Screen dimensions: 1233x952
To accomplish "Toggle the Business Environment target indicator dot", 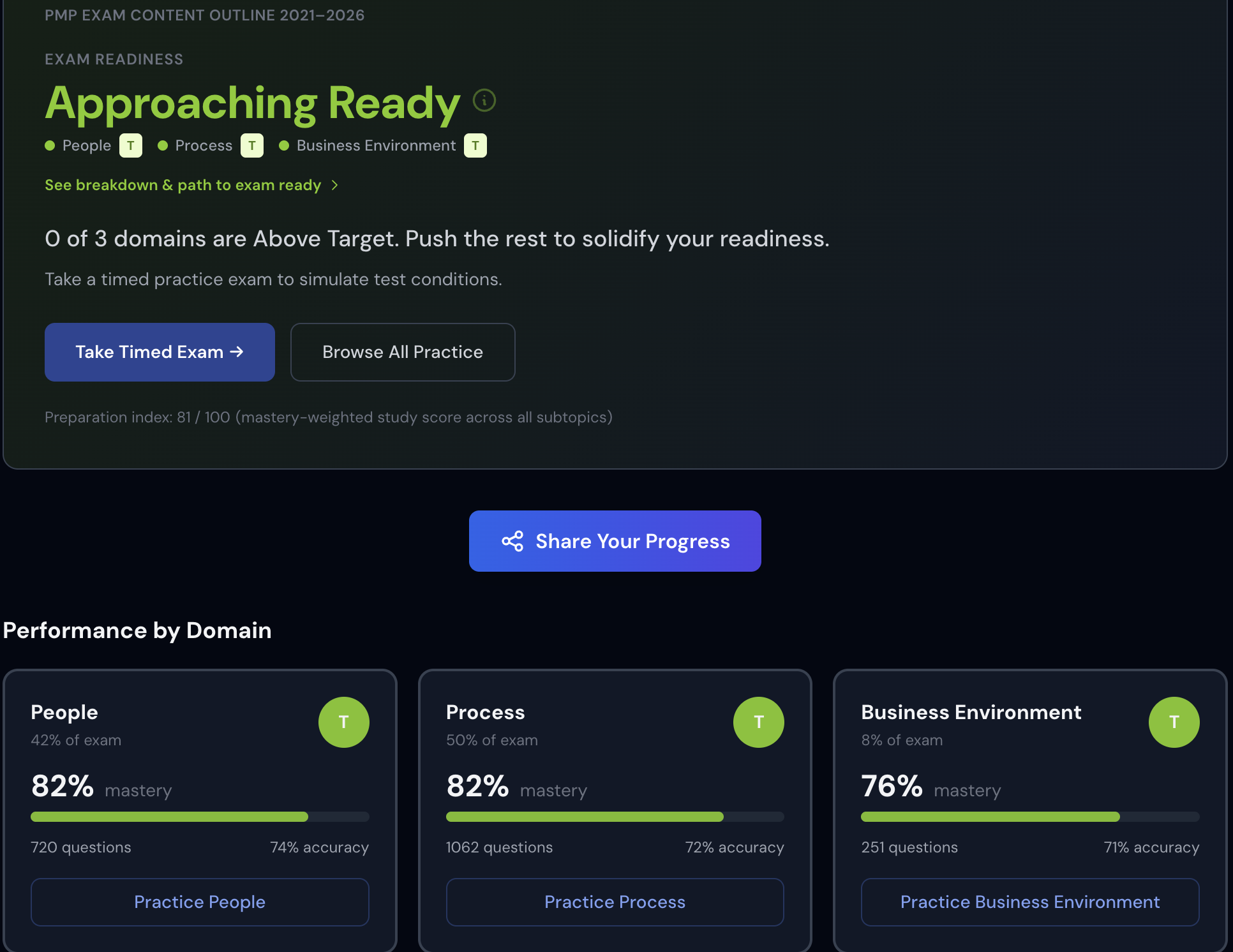I will tap(285, 145).
